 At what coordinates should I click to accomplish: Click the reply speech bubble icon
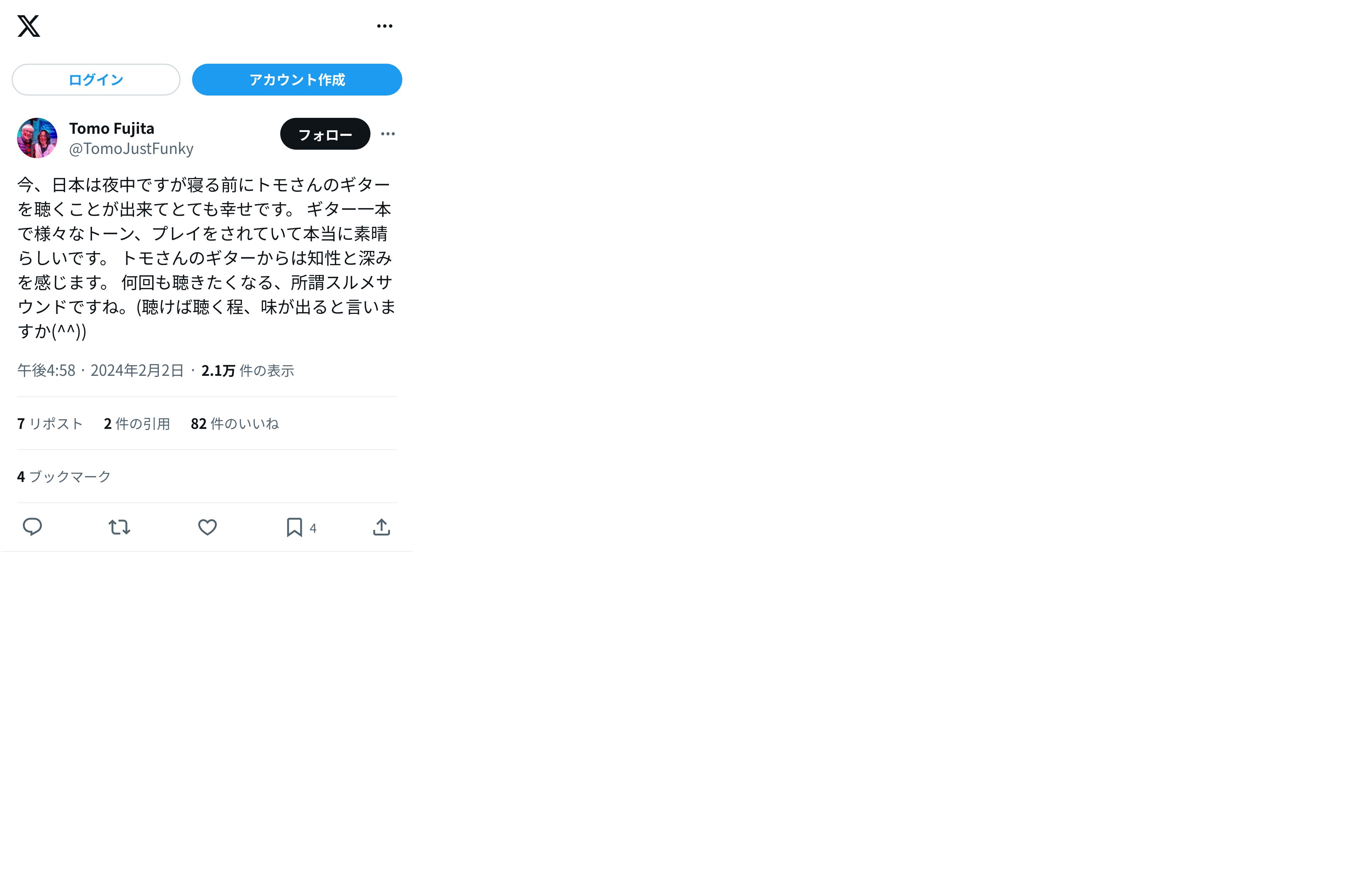click(32, 527)
